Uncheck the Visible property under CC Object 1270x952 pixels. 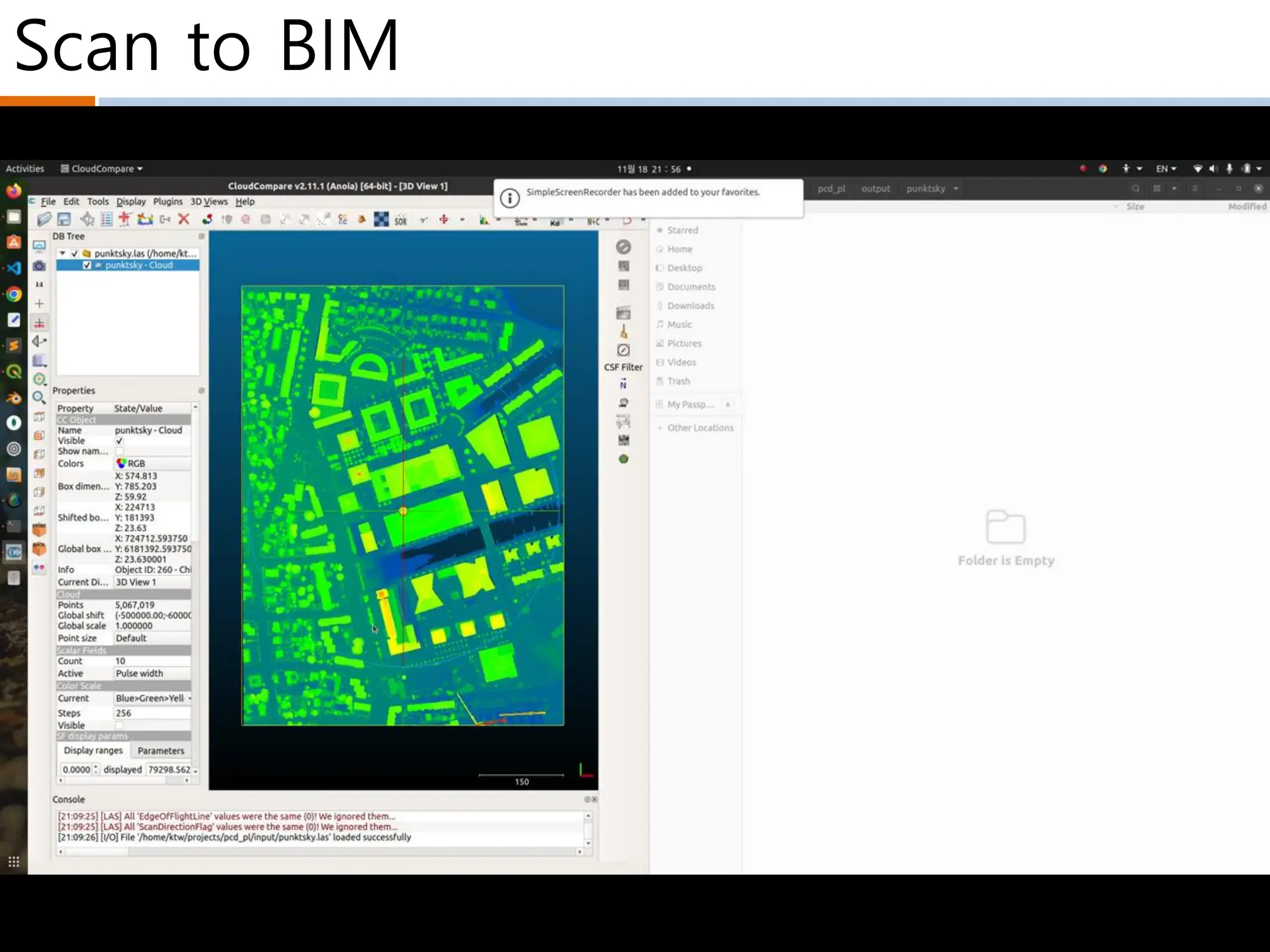119,441
